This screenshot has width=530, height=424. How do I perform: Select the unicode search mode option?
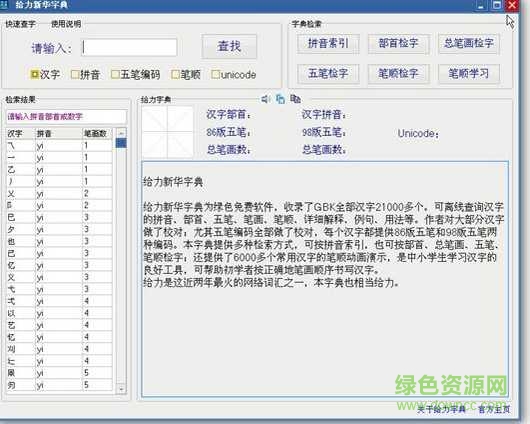[x=233, y=75]
